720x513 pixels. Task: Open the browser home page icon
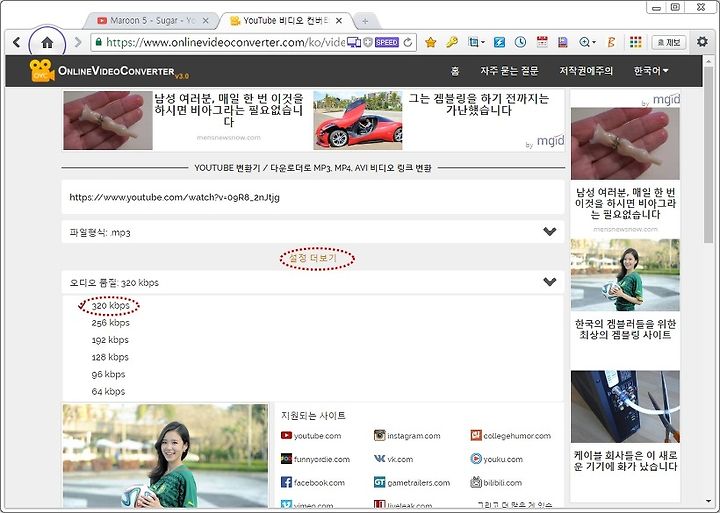pos(47,43)
